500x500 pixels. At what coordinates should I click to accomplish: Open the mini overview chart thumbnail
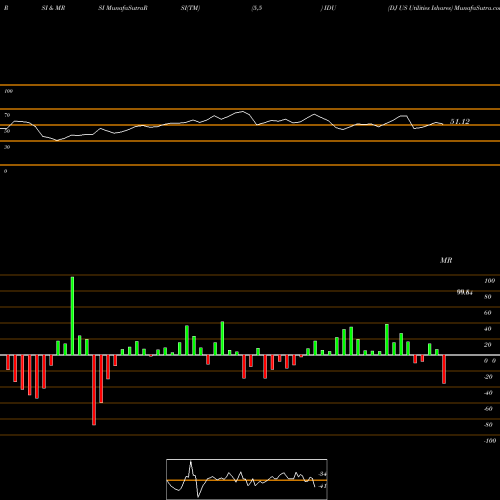pos(247,479)
